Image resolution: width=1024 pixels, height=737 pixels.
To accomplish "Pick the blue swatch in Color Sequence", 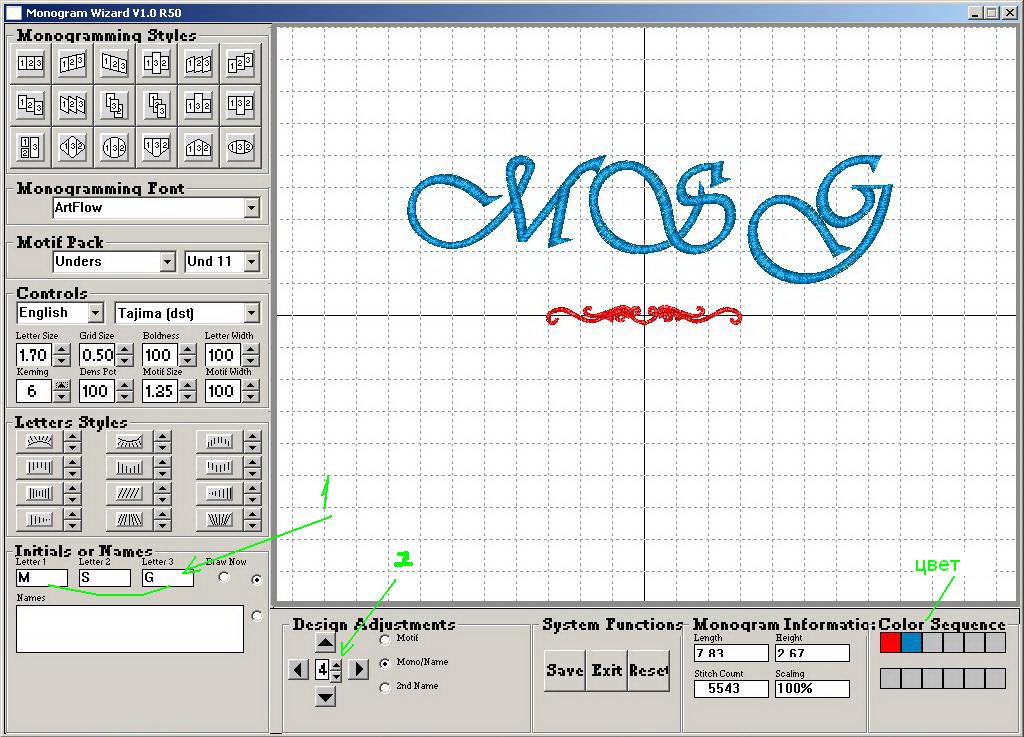I will pyautogui.click(x=911, y=643).
